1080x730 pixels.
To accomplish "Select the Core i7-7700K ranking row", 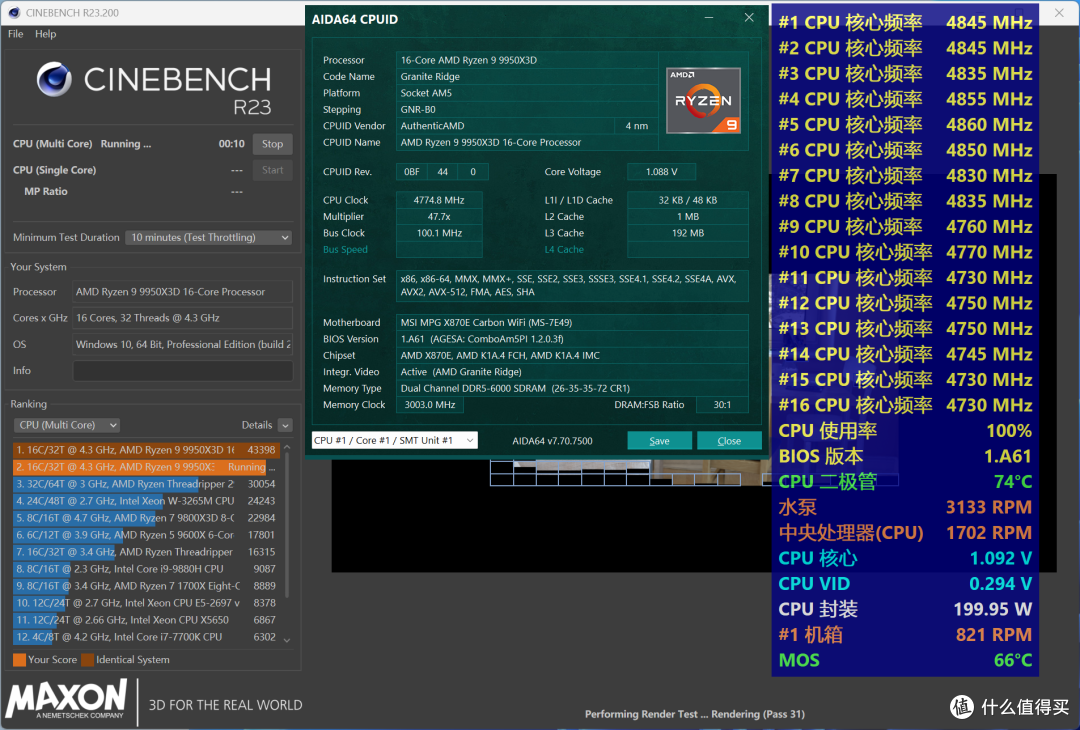I will pyautogui.click(x=146, y=637).
